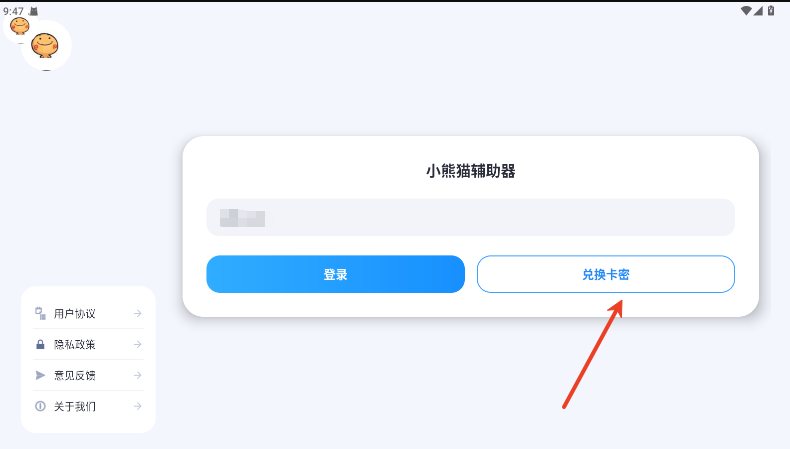Tap the cellular signal status icon
790x449 pixels.
coord(758,11)
